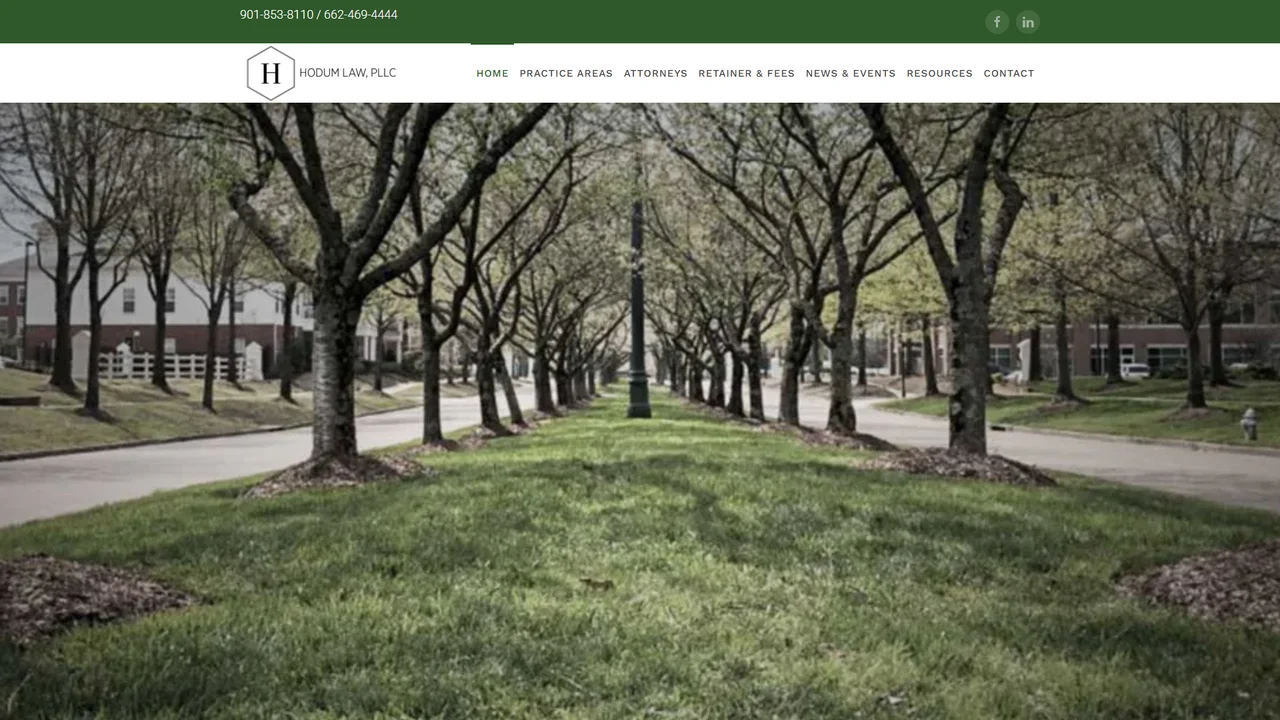Open the Attorneys menu item
1280x720 pixels.
(x=656, y=73)
